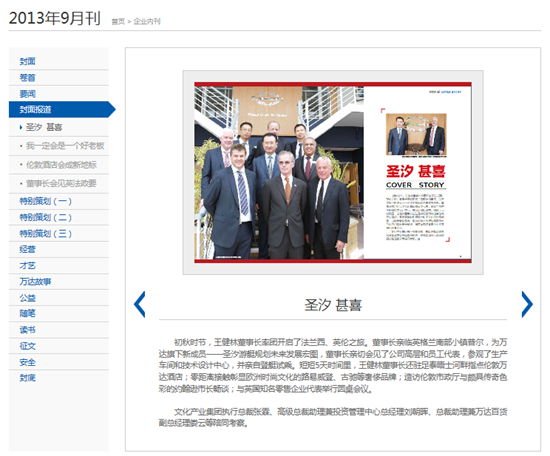This screenshot has width=550, height=456.
Task: Select the 圣汐 甚喜 article entry
Action: pos(44,127)
